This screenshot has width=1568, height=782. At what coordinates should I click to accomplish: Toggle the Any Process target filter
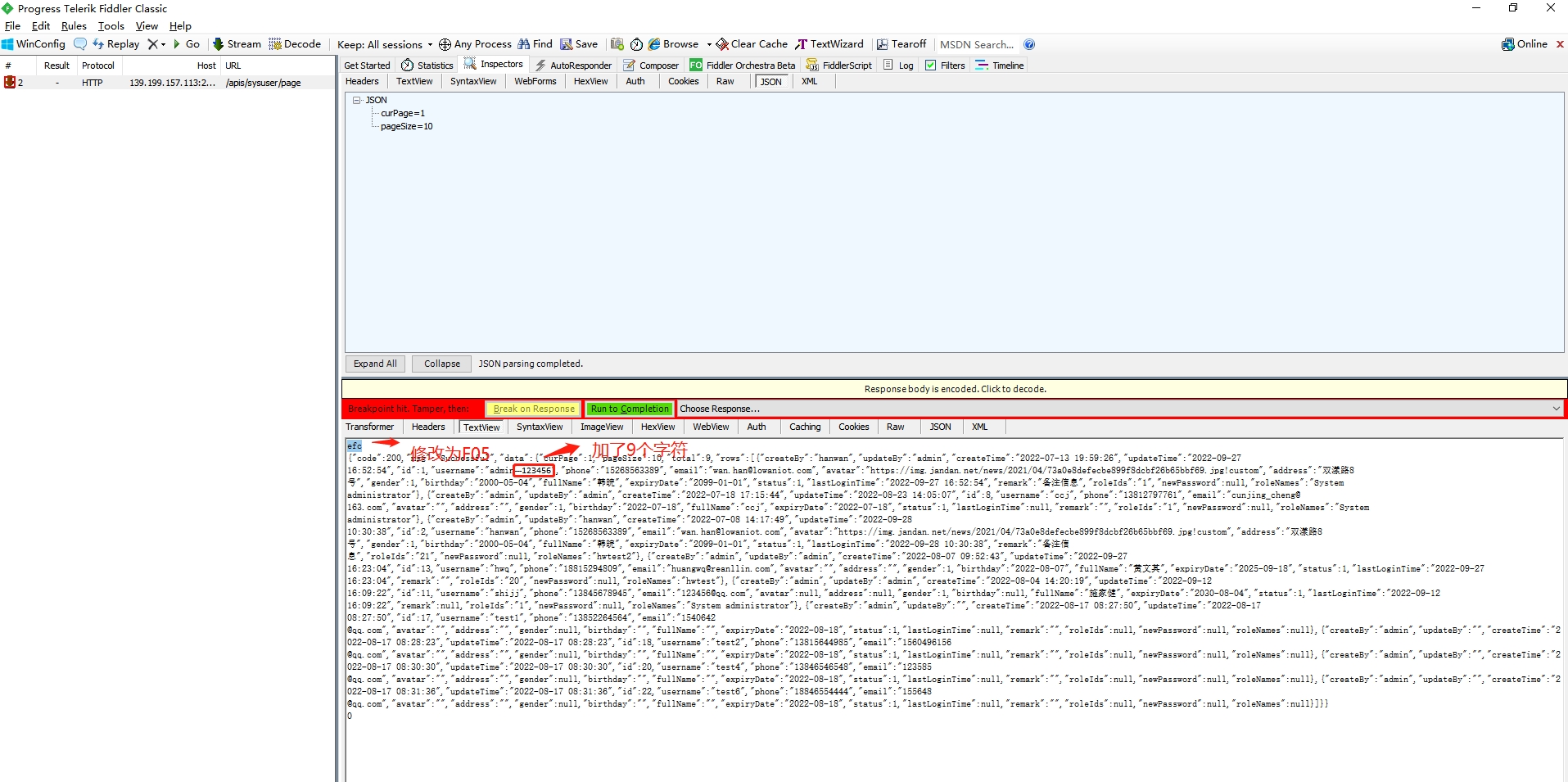(x=475, y=44)
